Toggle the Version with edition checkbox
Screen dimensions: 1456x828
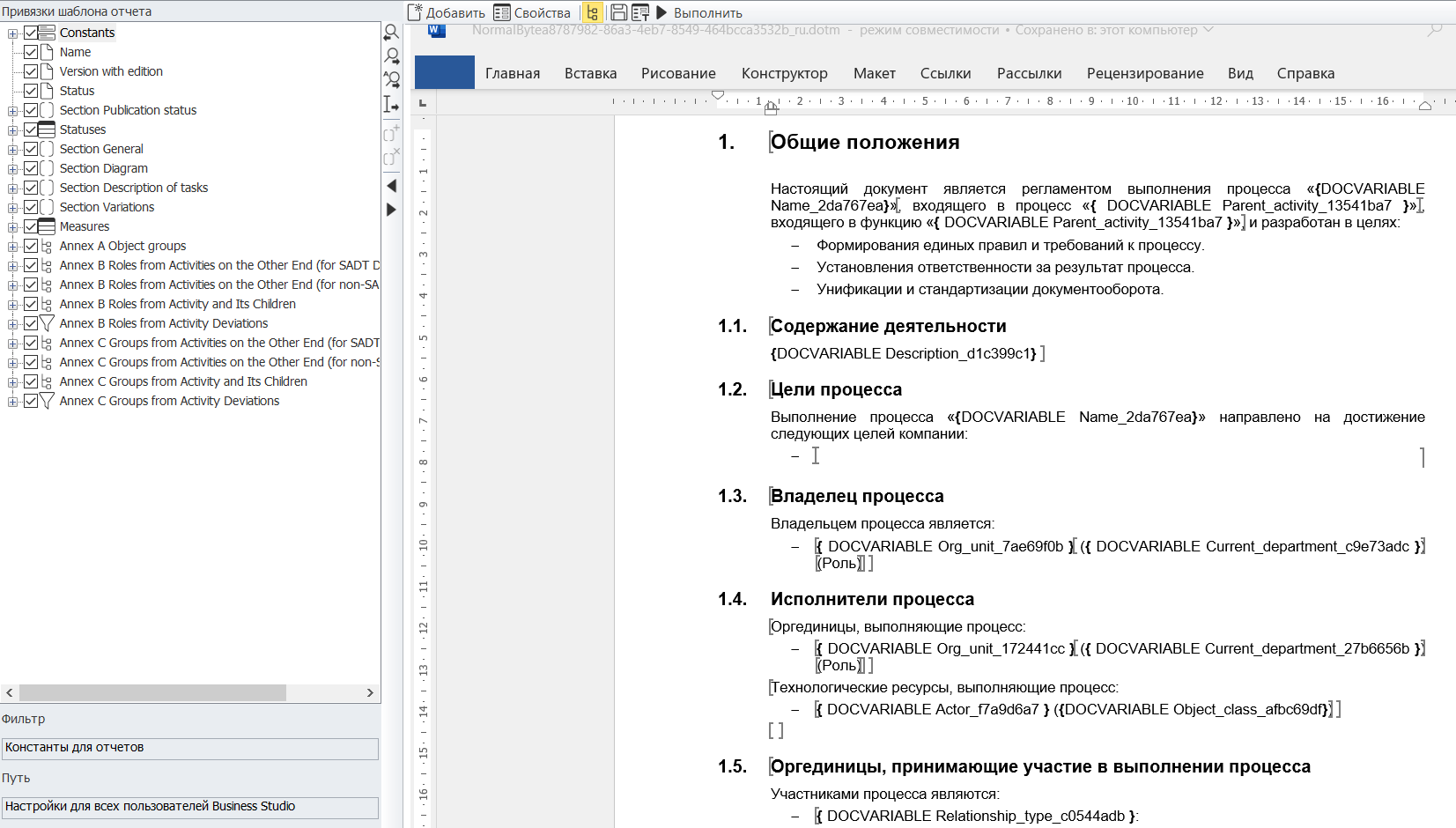(x=31, y=71)
